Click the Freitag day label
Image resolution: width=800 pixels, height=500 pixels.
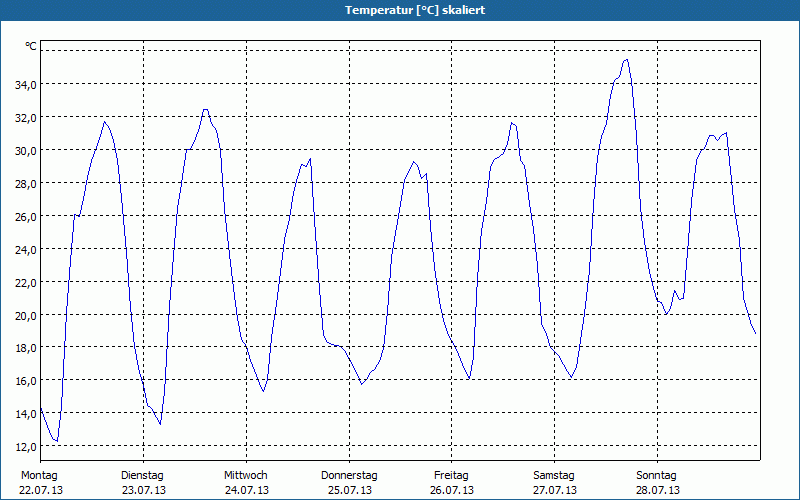(x=451, y=476)
